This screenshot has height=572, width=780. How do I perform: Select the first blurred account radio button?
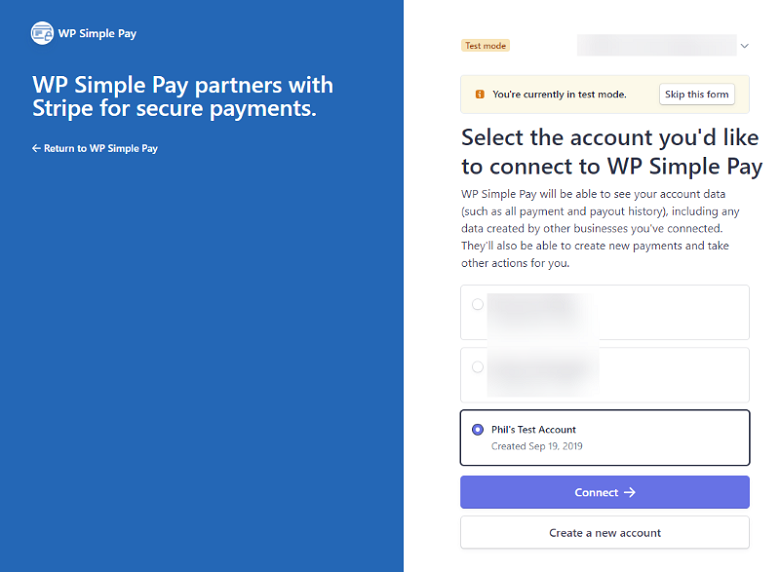pos(478,304)
